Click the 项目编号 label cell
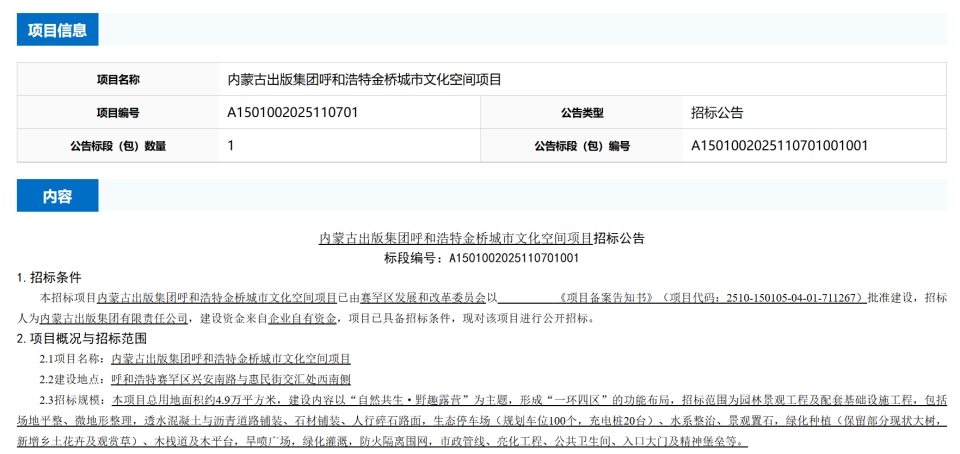 [118, 113]
